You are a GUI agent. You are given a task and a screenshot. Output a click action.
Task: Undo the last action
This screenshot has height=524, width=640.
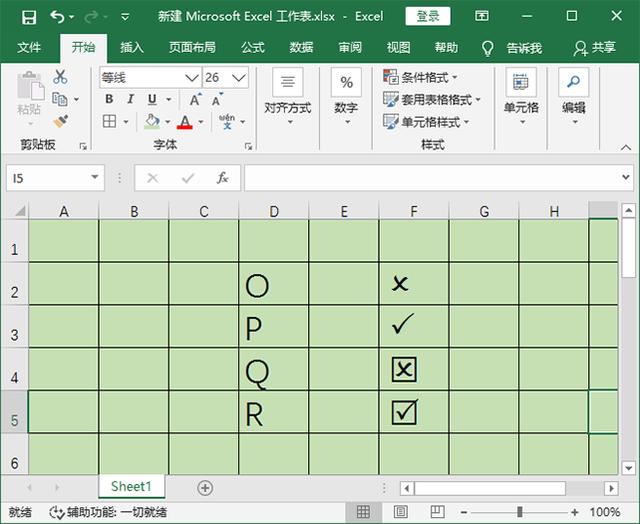coord(57,17)
